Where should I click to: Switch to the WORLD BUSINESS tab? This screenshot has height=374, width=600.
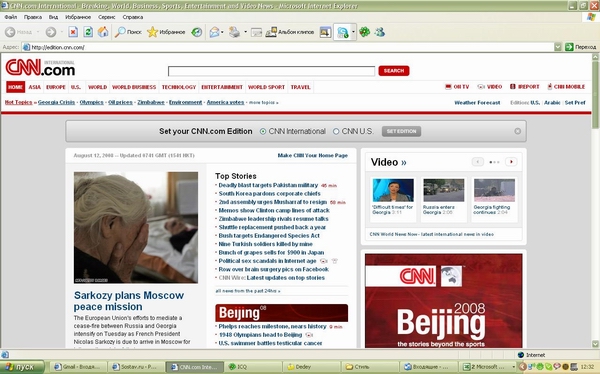point(134,87)
